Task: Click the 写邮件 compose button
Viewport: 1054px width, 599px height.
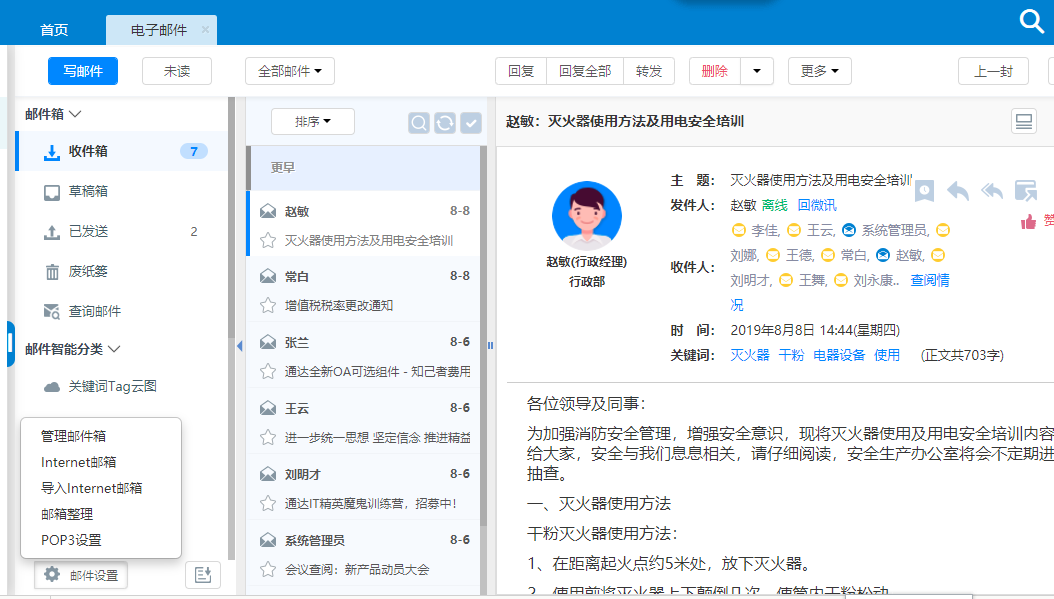Action: tap(83, 71)
